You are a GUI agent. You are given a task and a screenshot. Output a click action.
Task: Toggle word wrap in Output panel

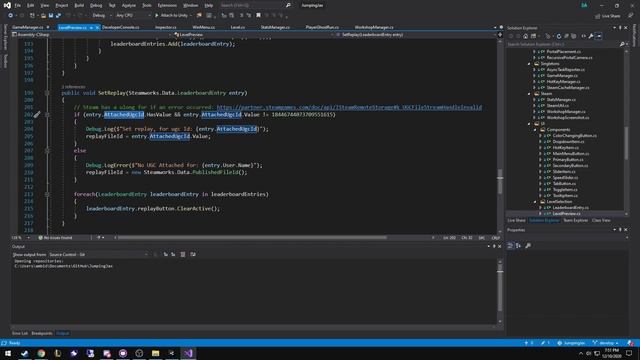pos(193,254)
